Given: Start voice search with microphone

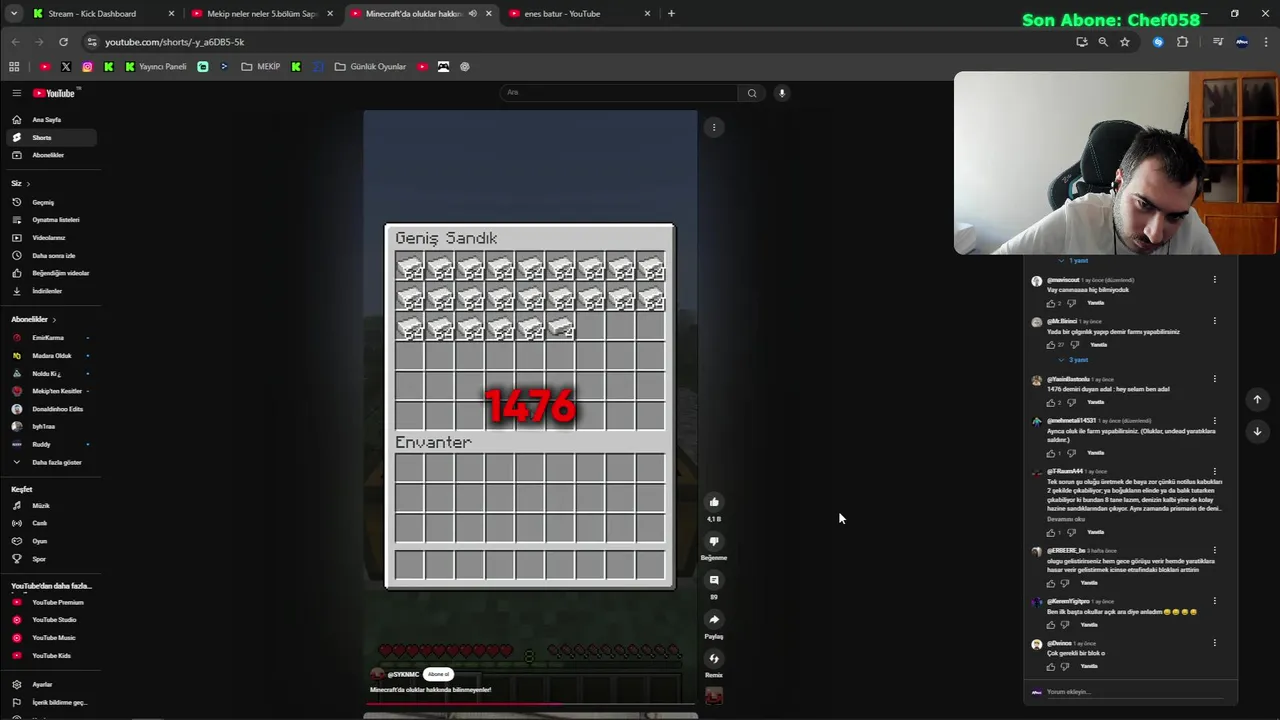Looking at the screenshot, I should [x=782, y=93].
